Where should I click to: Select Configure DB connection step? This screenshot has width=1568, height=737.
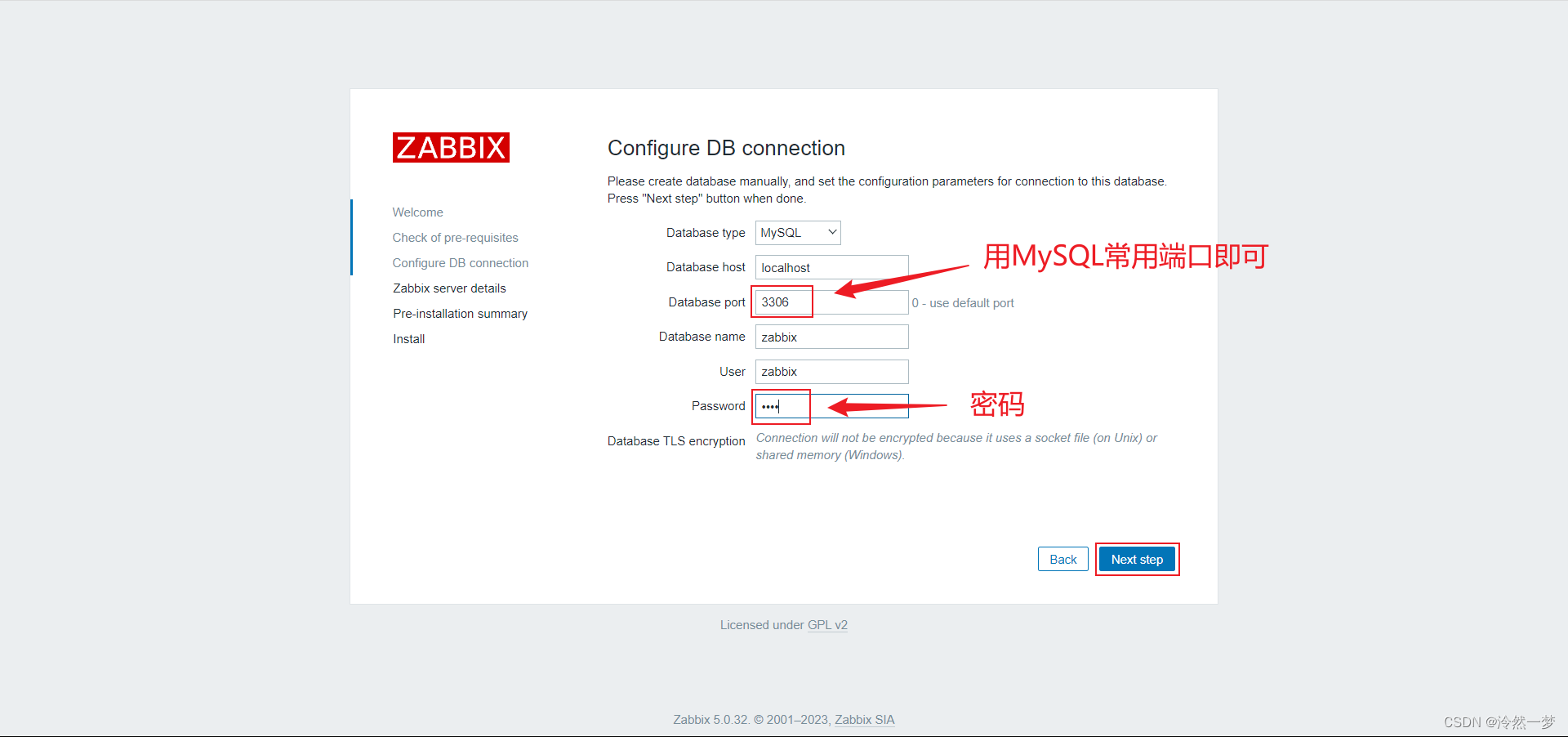tap(460, 263)
